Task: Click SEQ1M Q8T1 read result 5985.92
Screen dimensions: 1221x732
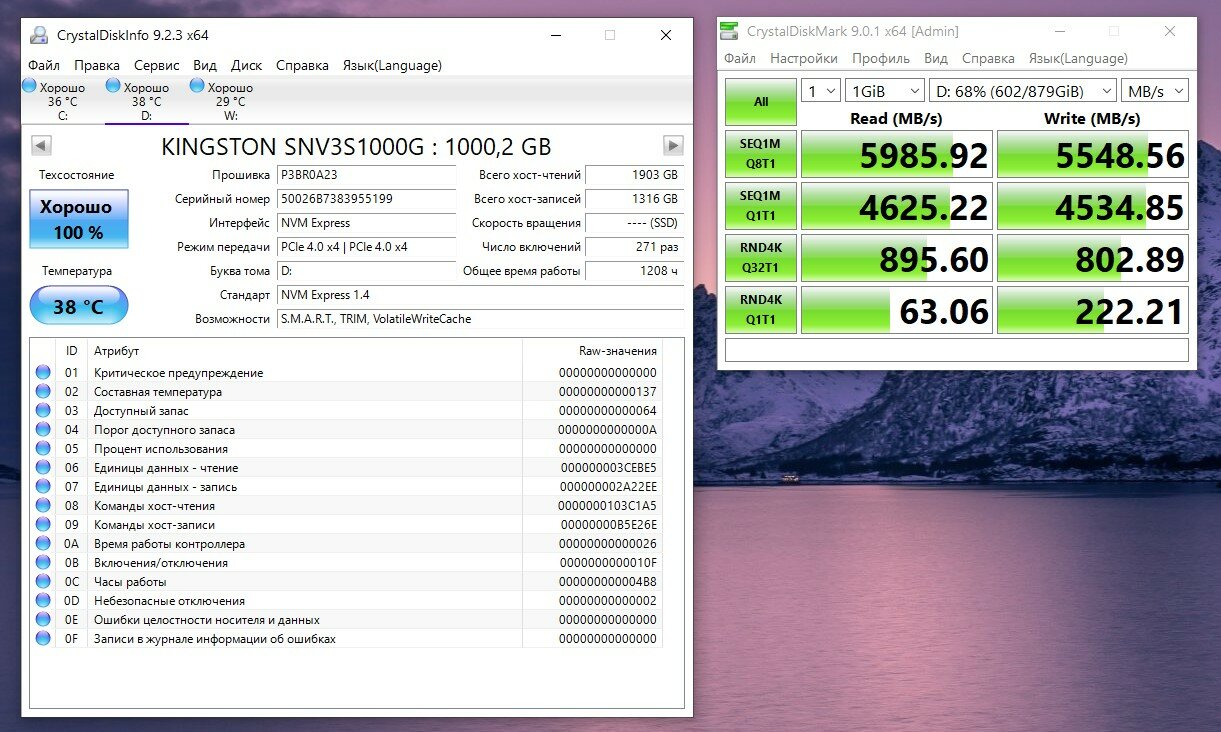Action: point(897,154)
